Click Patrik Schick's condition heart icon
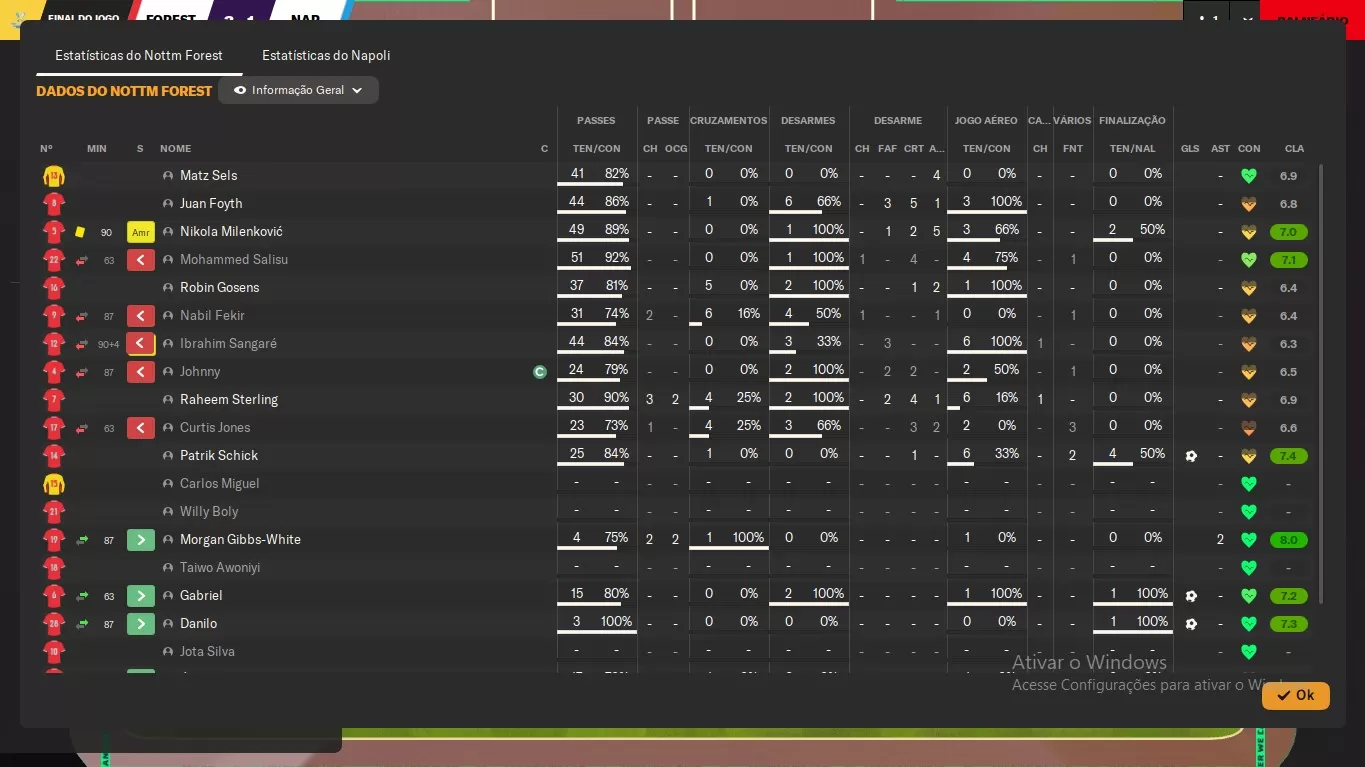1365x767 pixels. pyautogui.click(x=1248, y=456)
